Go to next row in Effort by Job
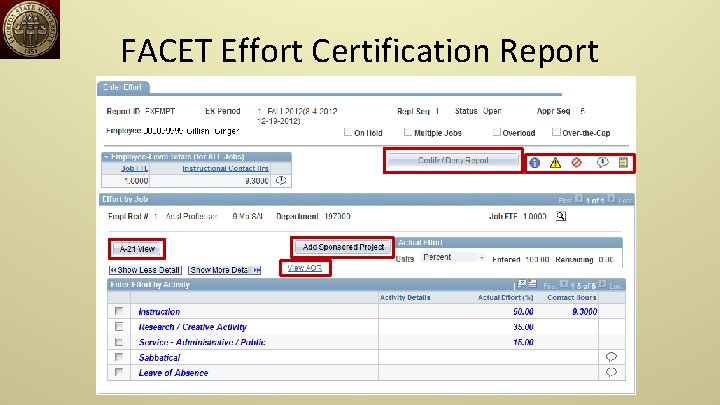The height and width of the screenshot is (405, 720). 611,199
